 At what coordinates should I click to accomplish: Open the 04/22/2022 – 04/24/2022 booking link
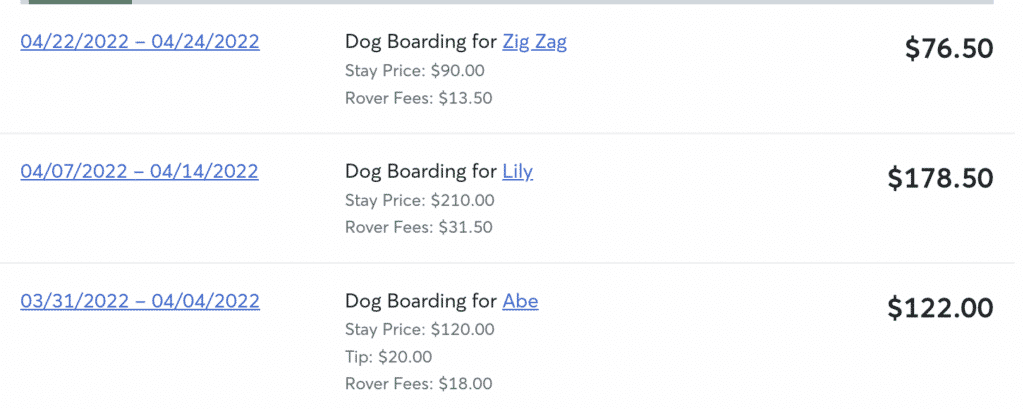(x=140, y=42)
